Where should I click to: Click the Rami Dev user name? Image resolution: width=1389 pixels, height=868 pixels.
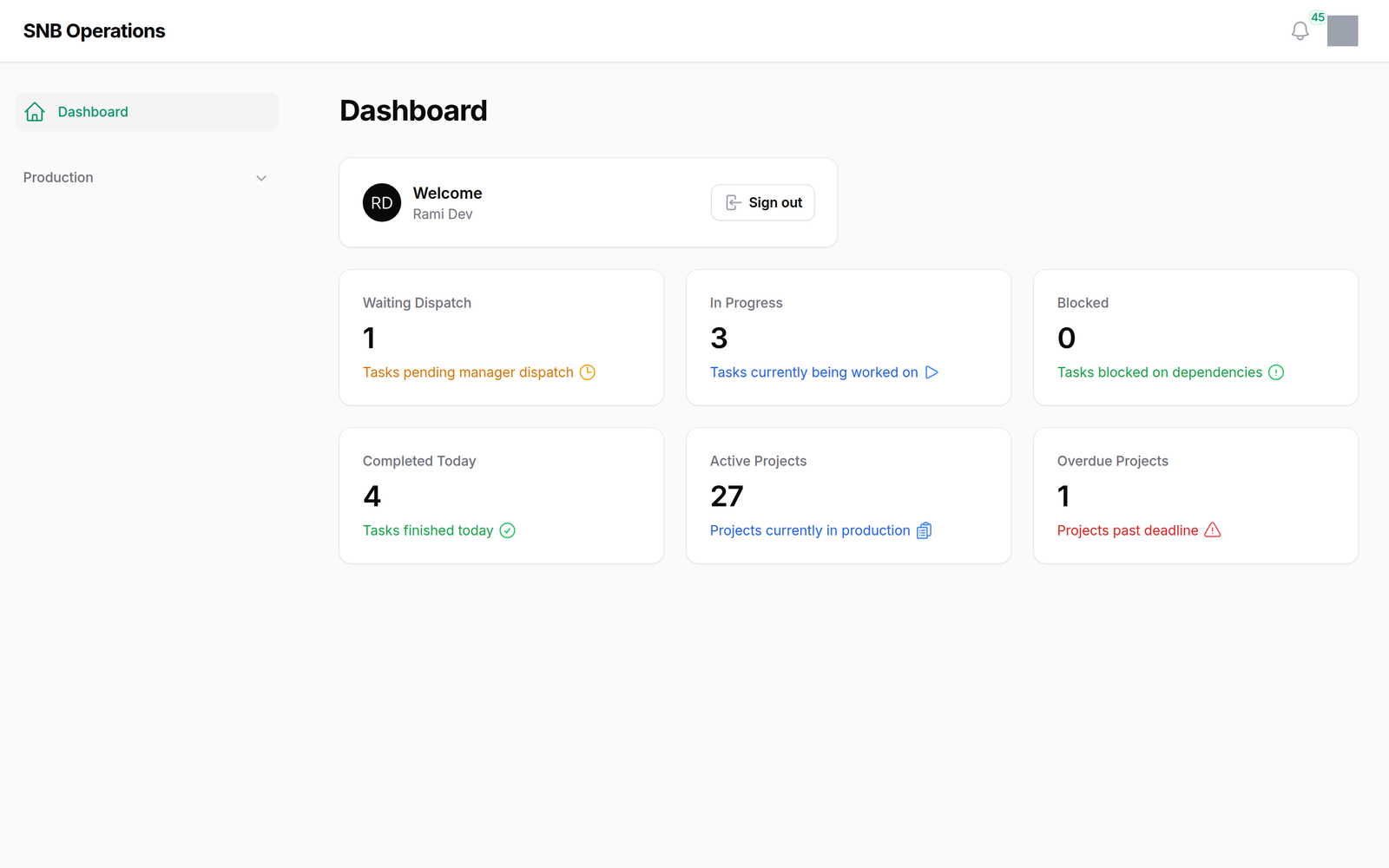coord(443,214)
